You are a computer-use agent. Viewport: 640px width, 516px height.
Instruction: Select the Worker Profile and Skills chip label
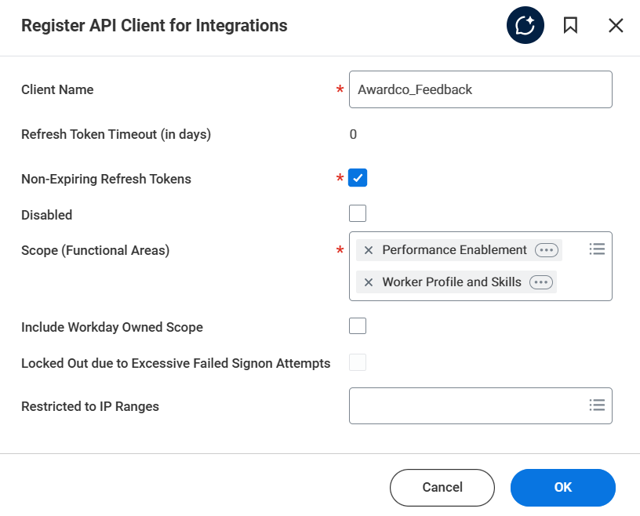[451, 283]
